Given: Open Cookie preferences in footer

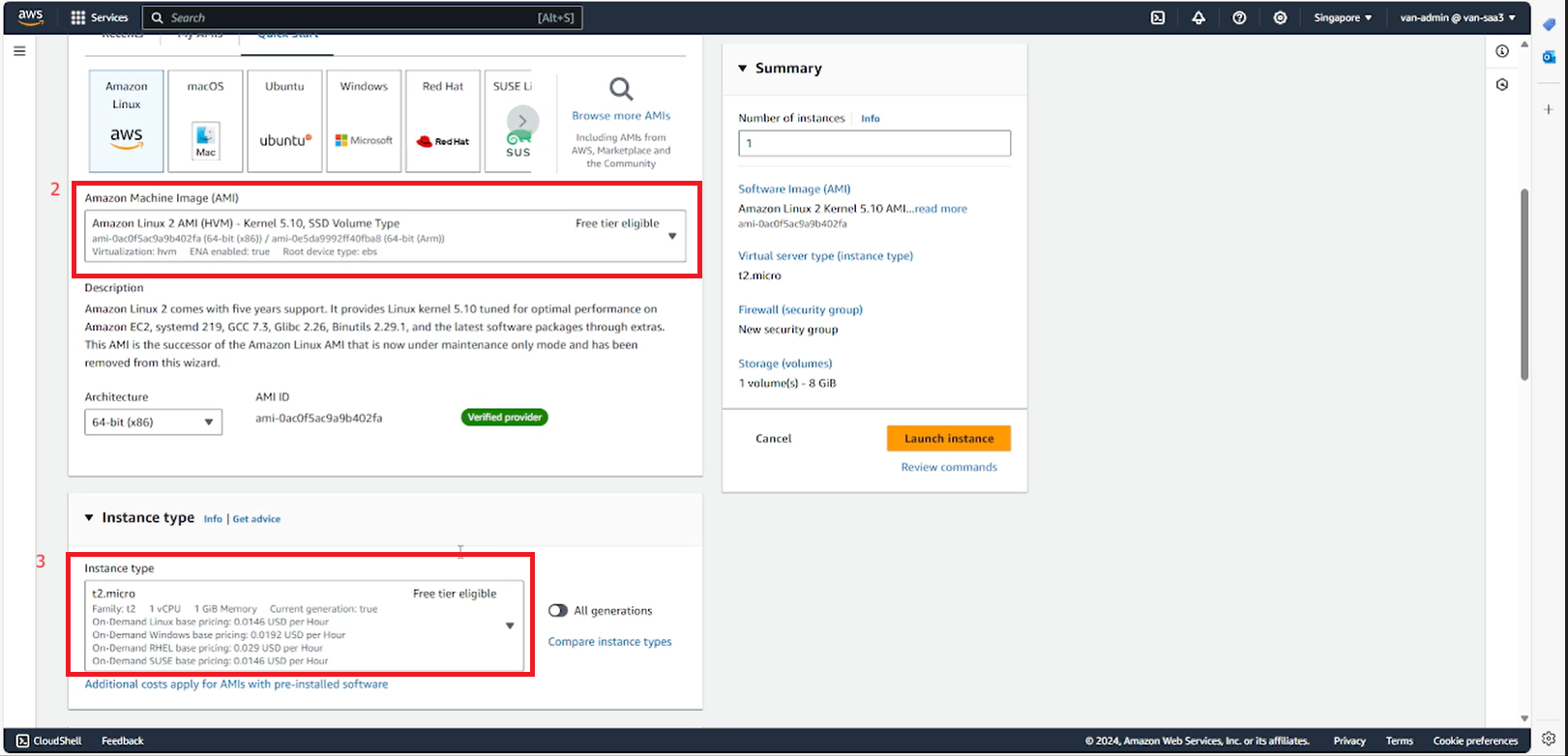Looking at the screenshot, I should [1475, 741].
